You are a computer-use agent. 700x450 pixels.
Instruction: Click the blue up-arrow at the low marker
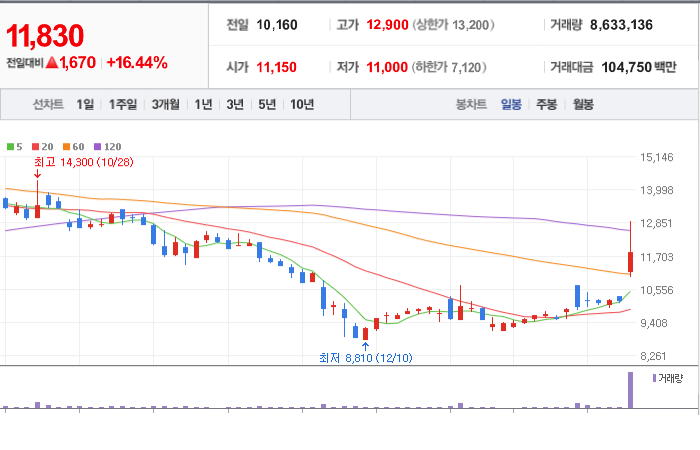click(366, 346)
